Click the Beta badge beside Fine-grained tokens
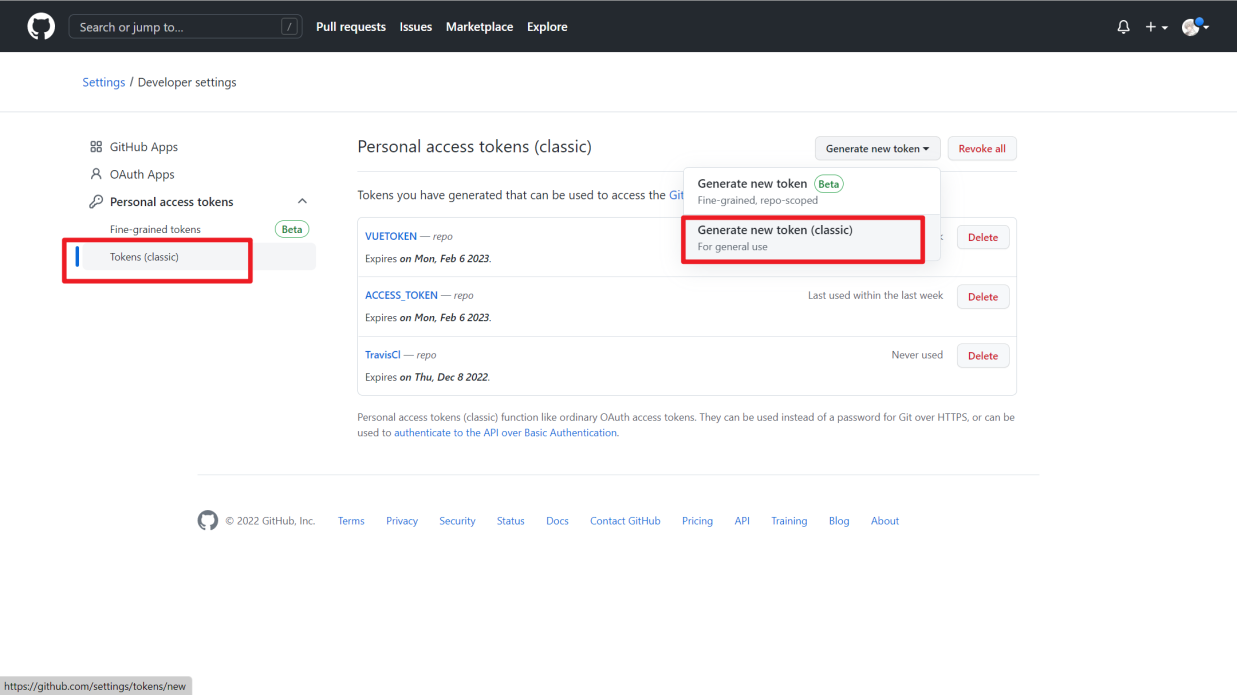This screenshot has width=1237, height=695. [x=292, y=229]
